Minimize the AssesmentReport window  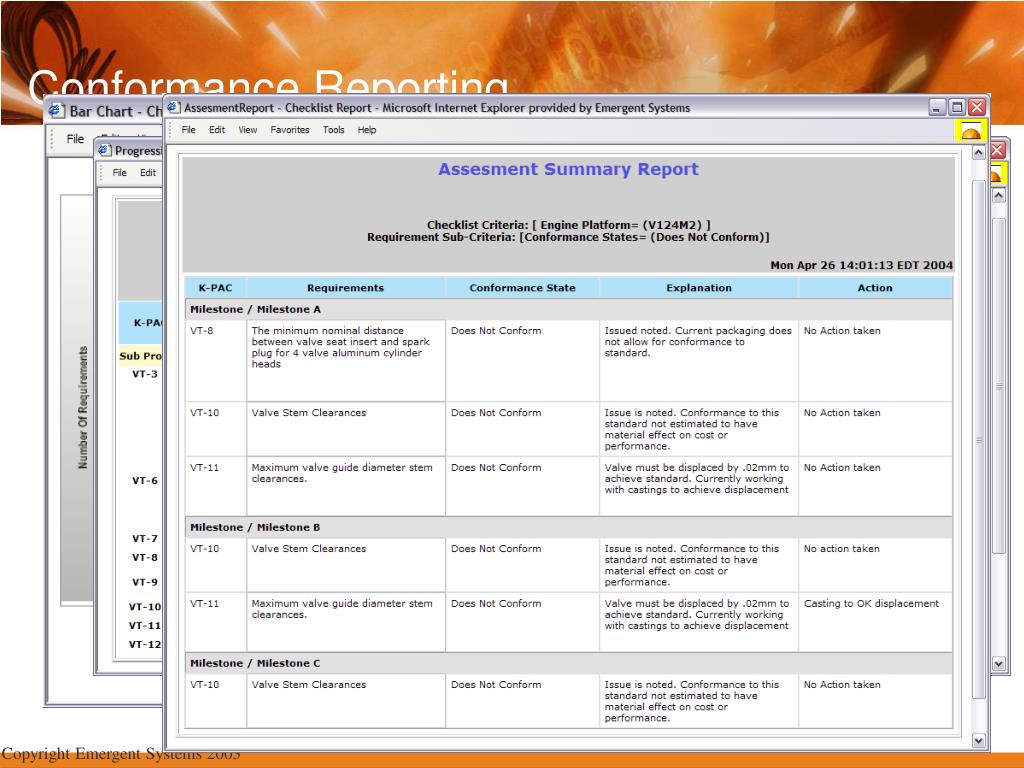click(937, 108)
